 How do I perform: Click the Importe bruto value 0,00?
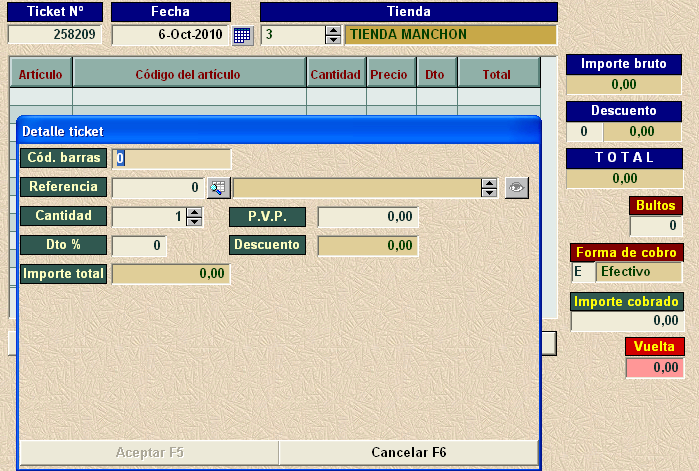624,85
